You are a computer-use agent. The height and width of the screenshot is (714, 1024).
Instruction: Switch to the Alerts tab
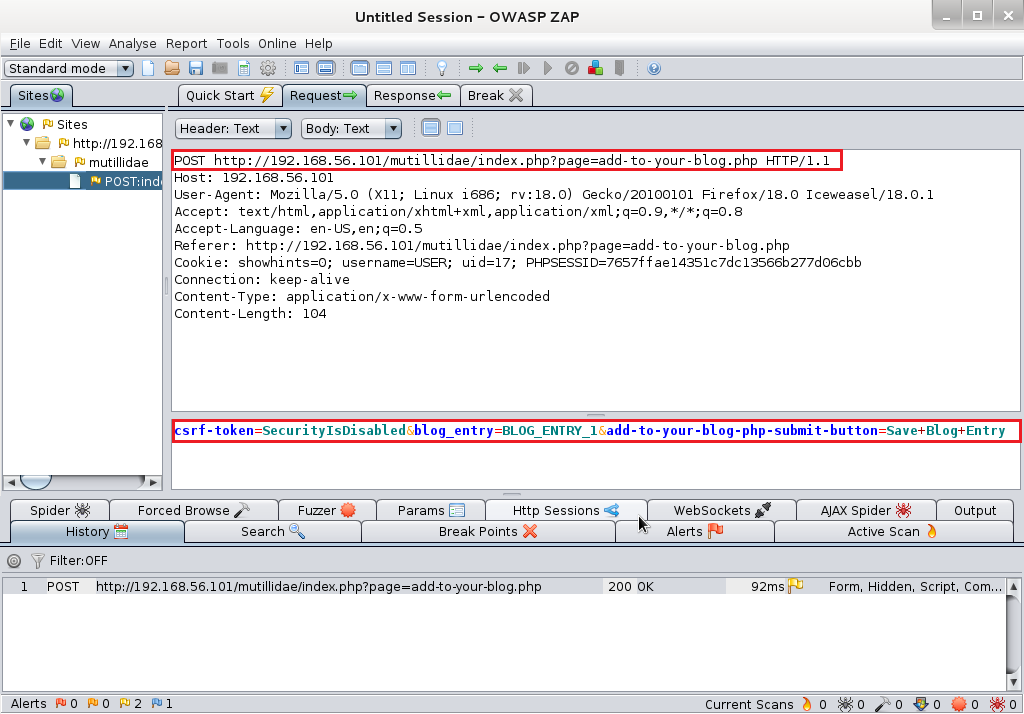coord(694,531)
